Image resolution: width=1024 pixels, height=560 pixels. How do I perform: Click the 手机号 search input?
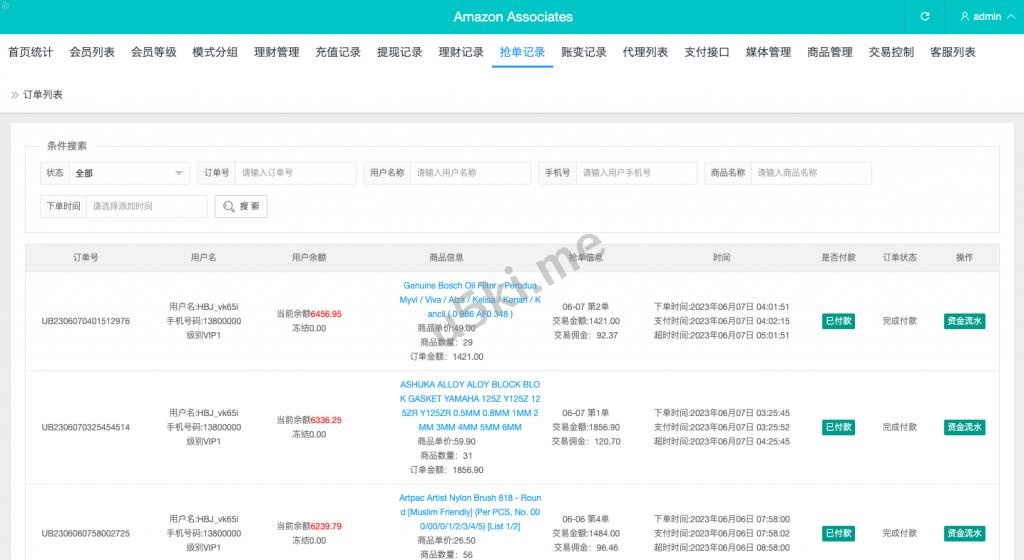pos(636,173)
